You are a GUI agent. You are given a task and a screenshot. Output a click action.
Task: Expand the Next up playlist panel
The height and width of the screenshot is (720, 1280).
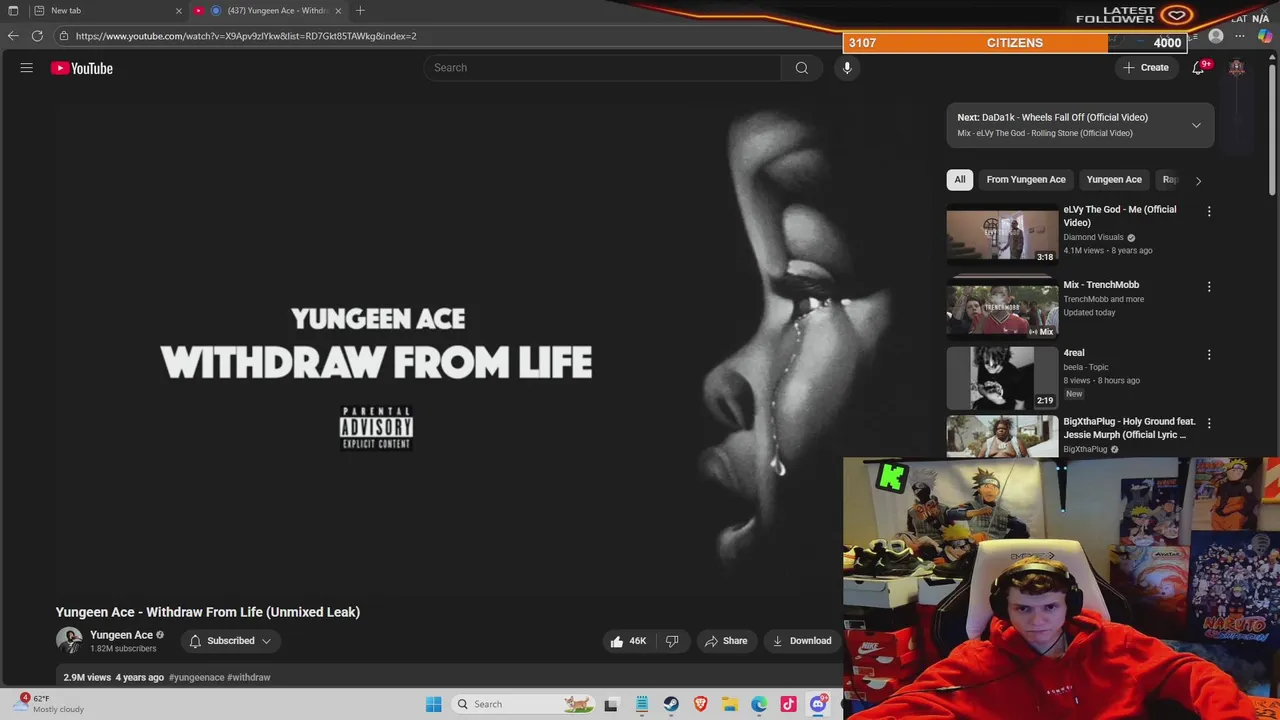1196,125
